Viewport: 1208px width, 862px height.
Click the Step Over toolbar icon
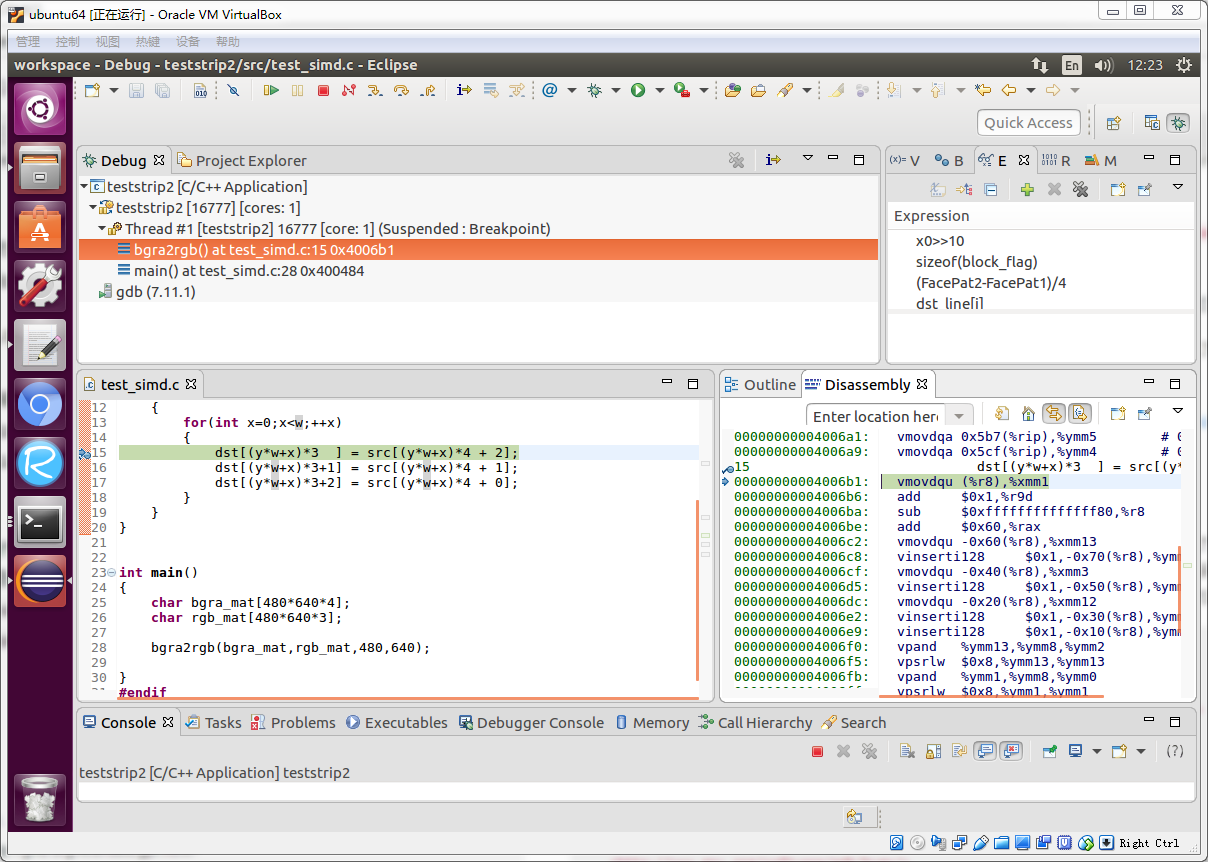pyautogui.click(x=401, y=90)
